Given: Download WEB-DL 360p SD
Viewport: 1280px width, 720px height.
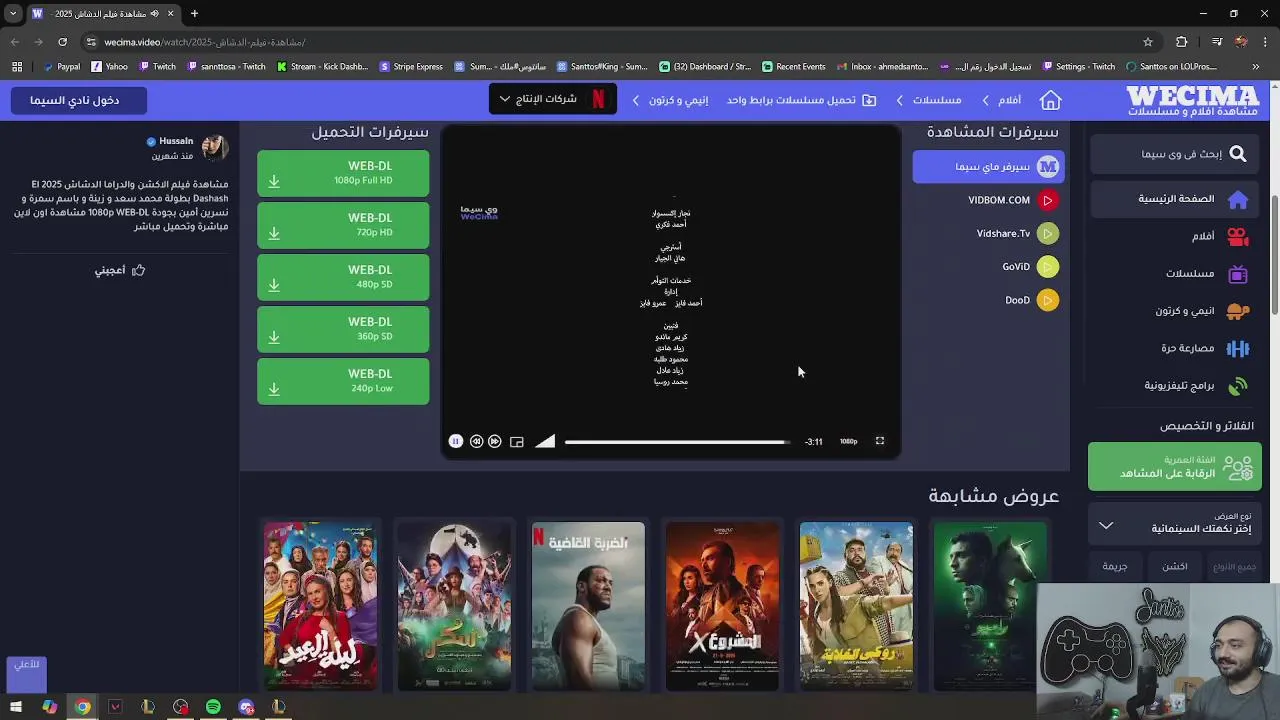Looking at the screenshot, I should pos(343,329).
